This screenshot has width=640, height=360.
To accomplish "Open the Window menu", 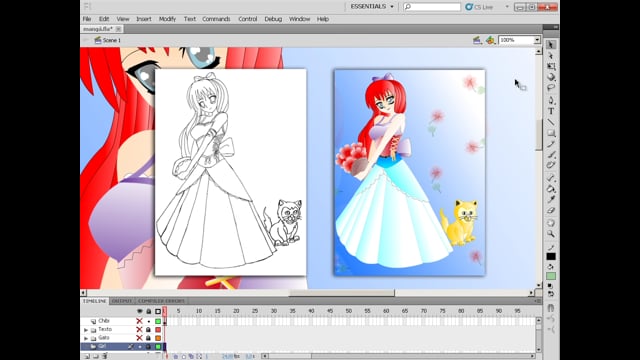I will [300, 19].
